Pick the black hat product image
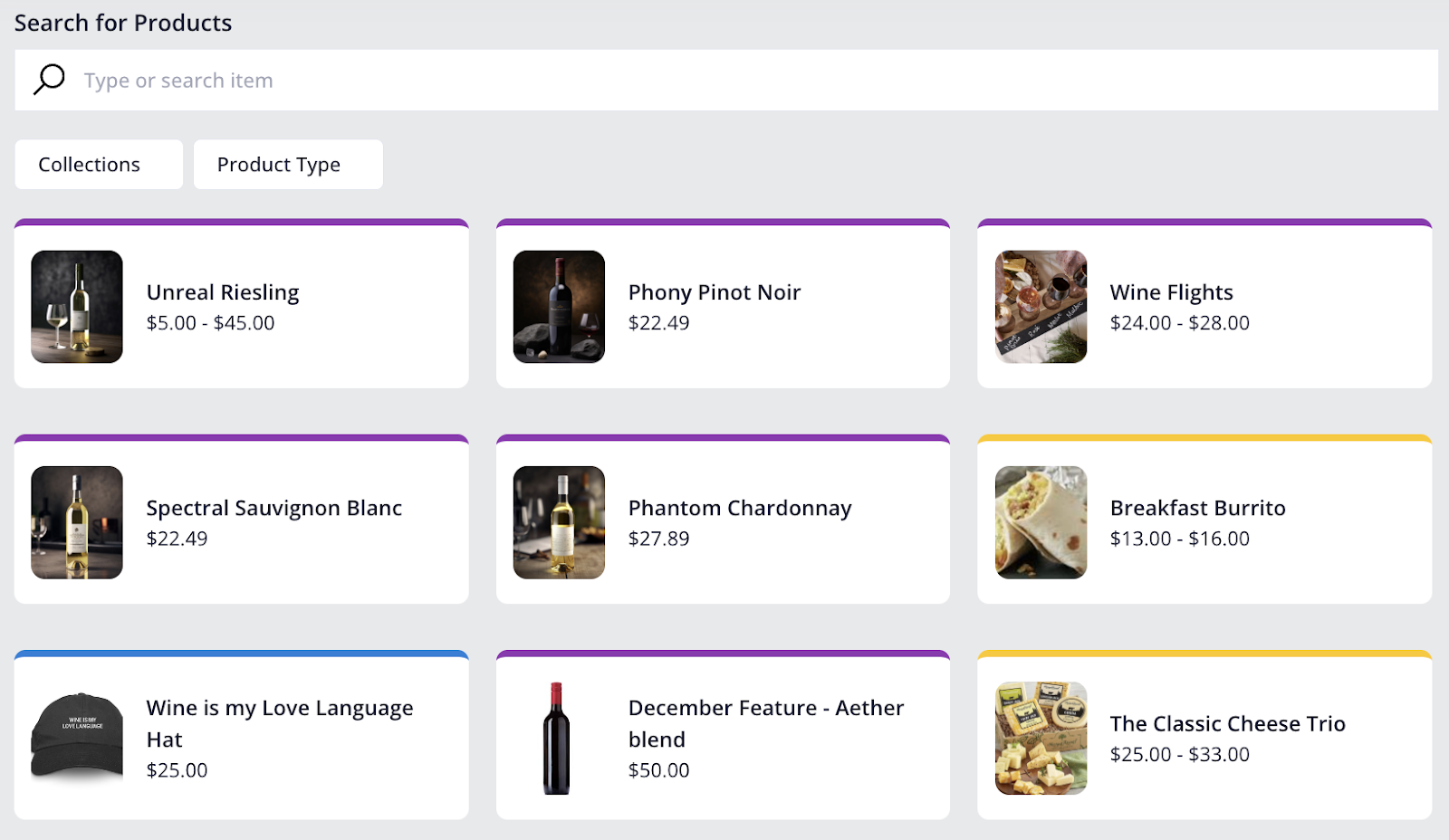 tap(77, 738)
